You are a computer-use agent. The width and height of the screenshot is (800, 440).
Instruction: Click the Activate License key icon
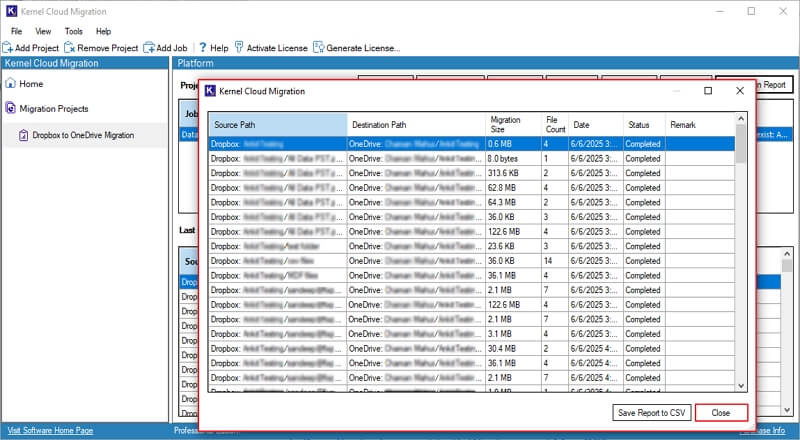(239, 47)
